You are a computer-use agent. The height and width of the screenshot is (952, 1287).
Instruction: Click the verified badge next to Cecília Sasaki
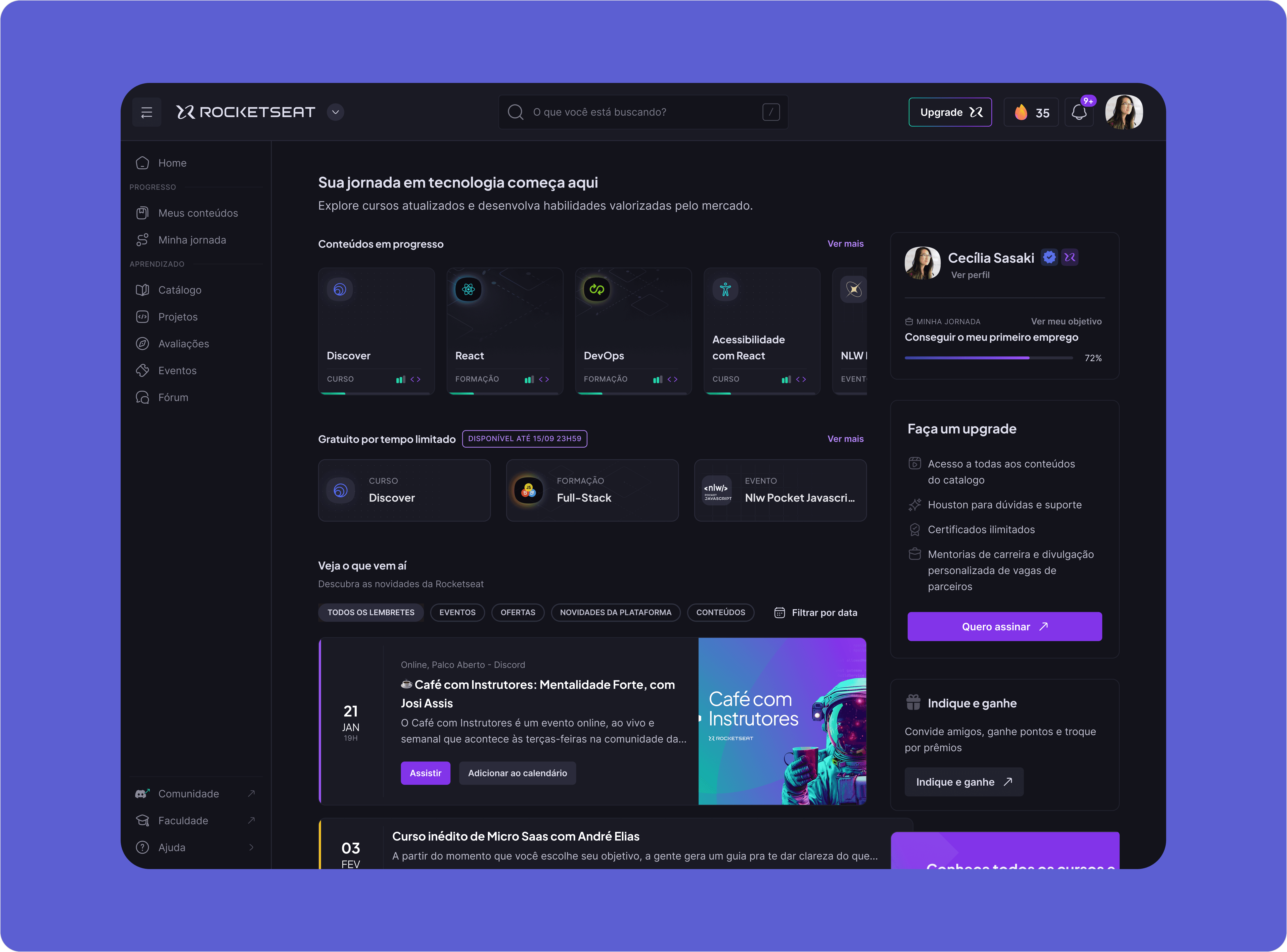pyautogui.click(x=1049, y=258)
